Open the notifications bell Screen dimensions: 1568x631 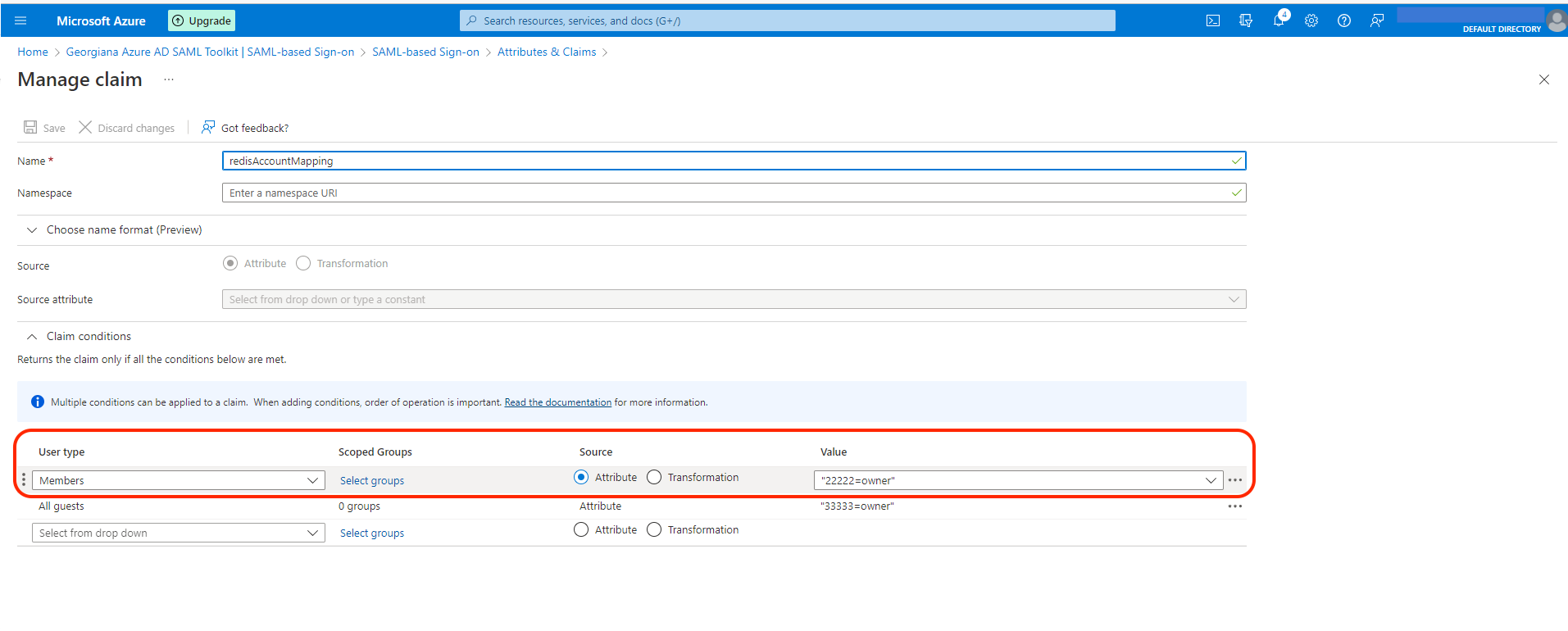pyautogui.click(x=1279, y=20)
